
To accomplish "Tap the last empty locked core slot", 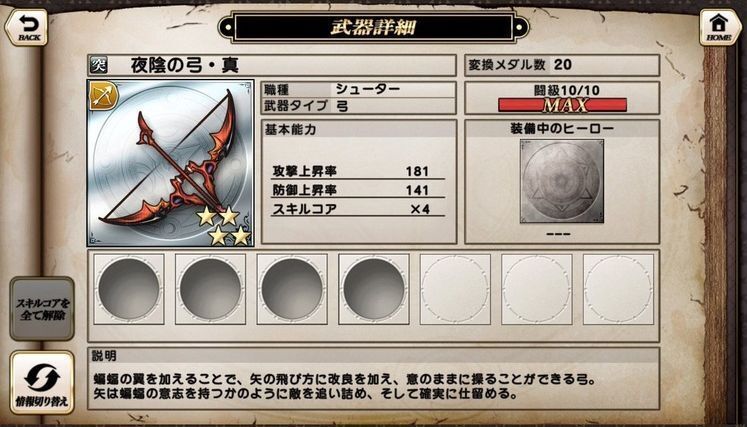I will coord(618,289).
